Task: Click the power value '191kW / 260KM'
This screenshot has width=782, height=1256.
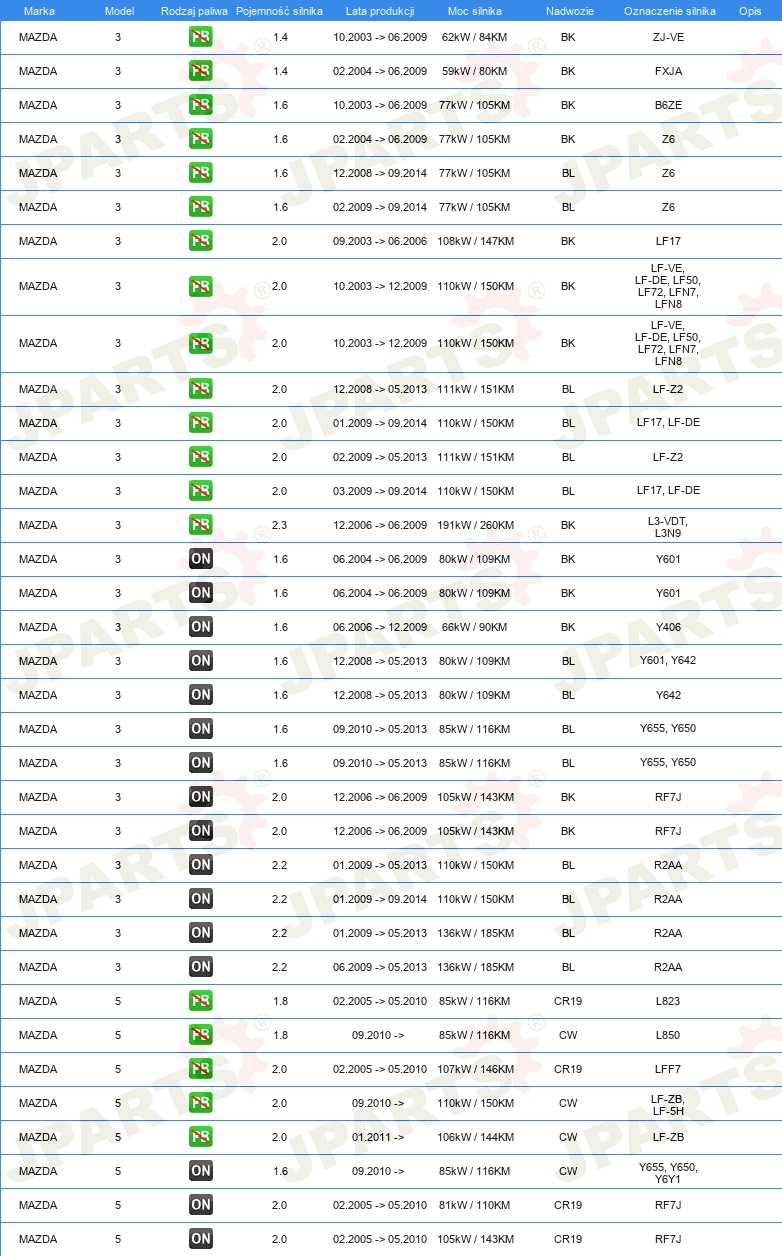Action: (475, 526)
